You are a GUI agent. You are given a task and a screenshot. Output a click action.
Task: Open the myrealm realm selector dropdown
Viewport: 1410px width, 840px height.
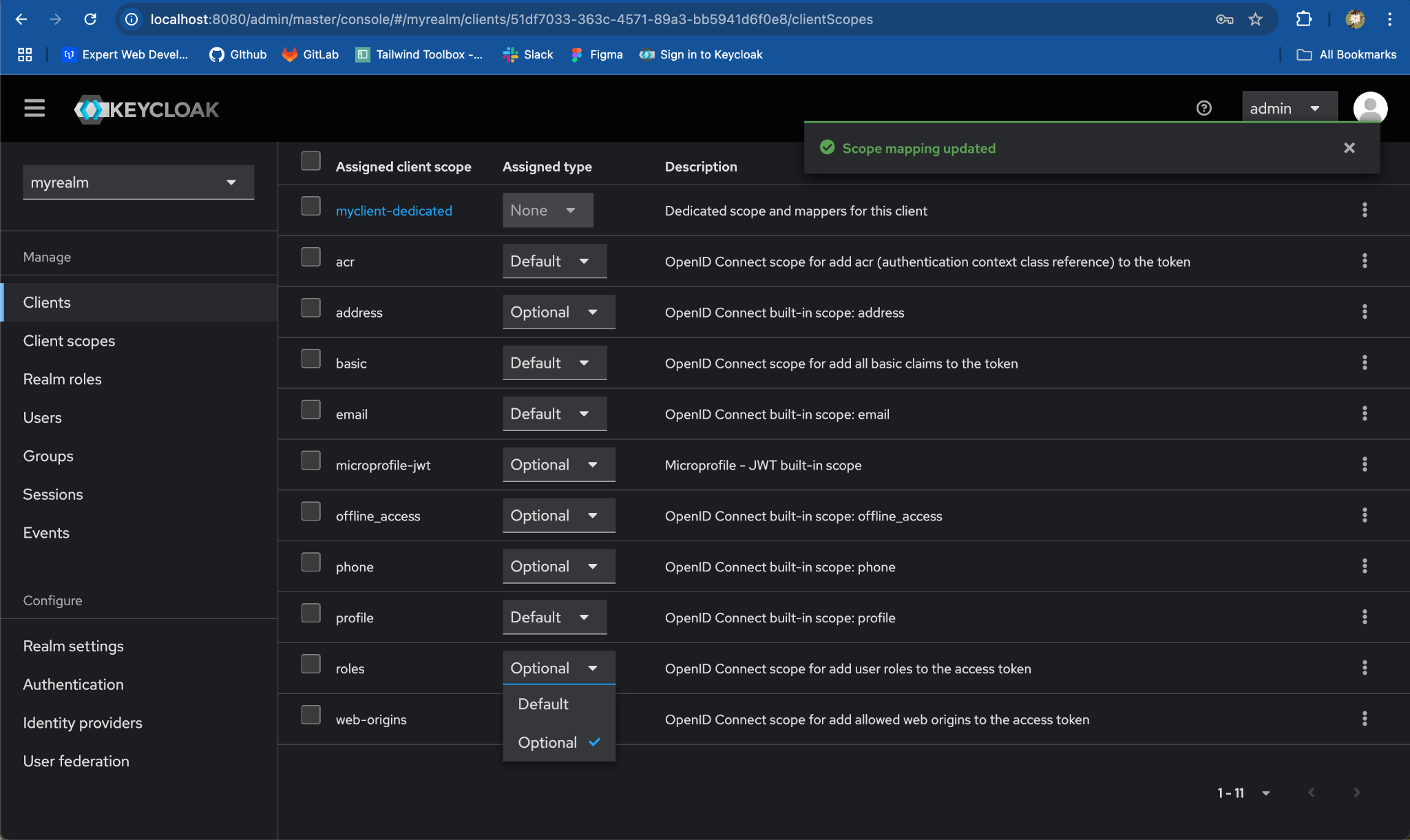(x=138, y=182)
